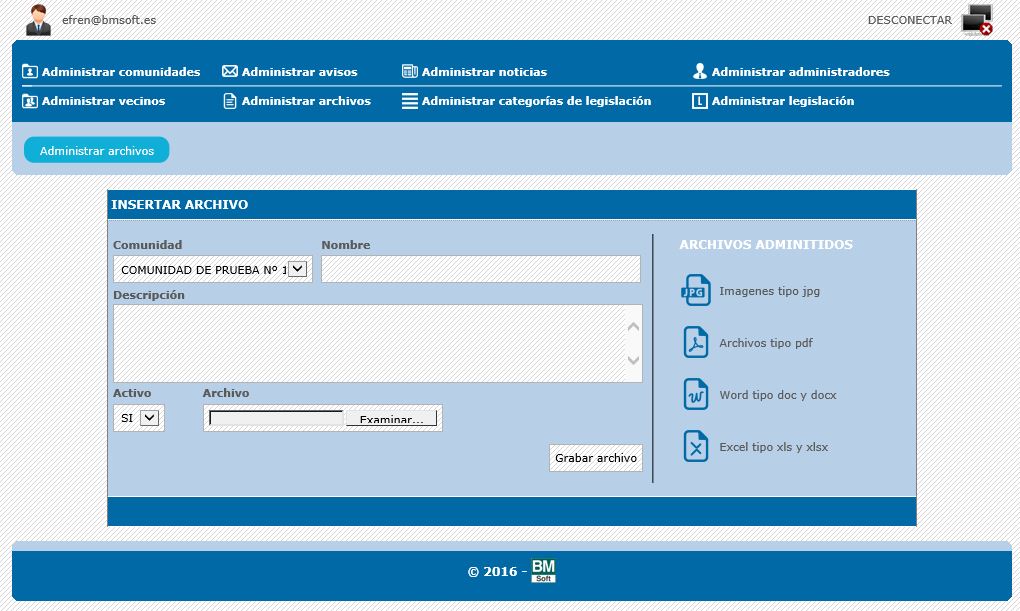
Task: Open Administrar categorías de legislación
Action: (x=535, y=101)
